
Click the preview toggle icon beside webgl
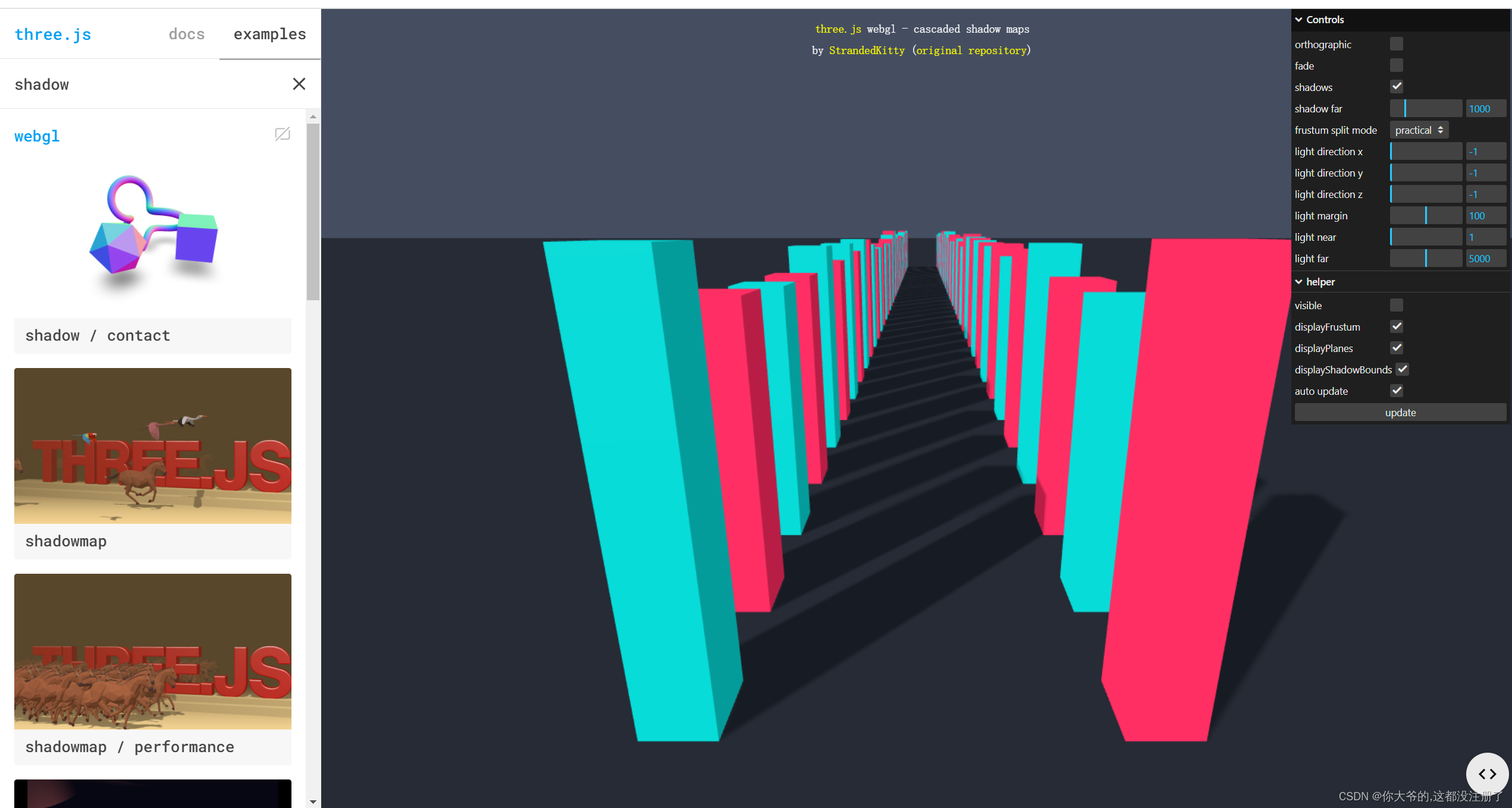coord(283,134)
